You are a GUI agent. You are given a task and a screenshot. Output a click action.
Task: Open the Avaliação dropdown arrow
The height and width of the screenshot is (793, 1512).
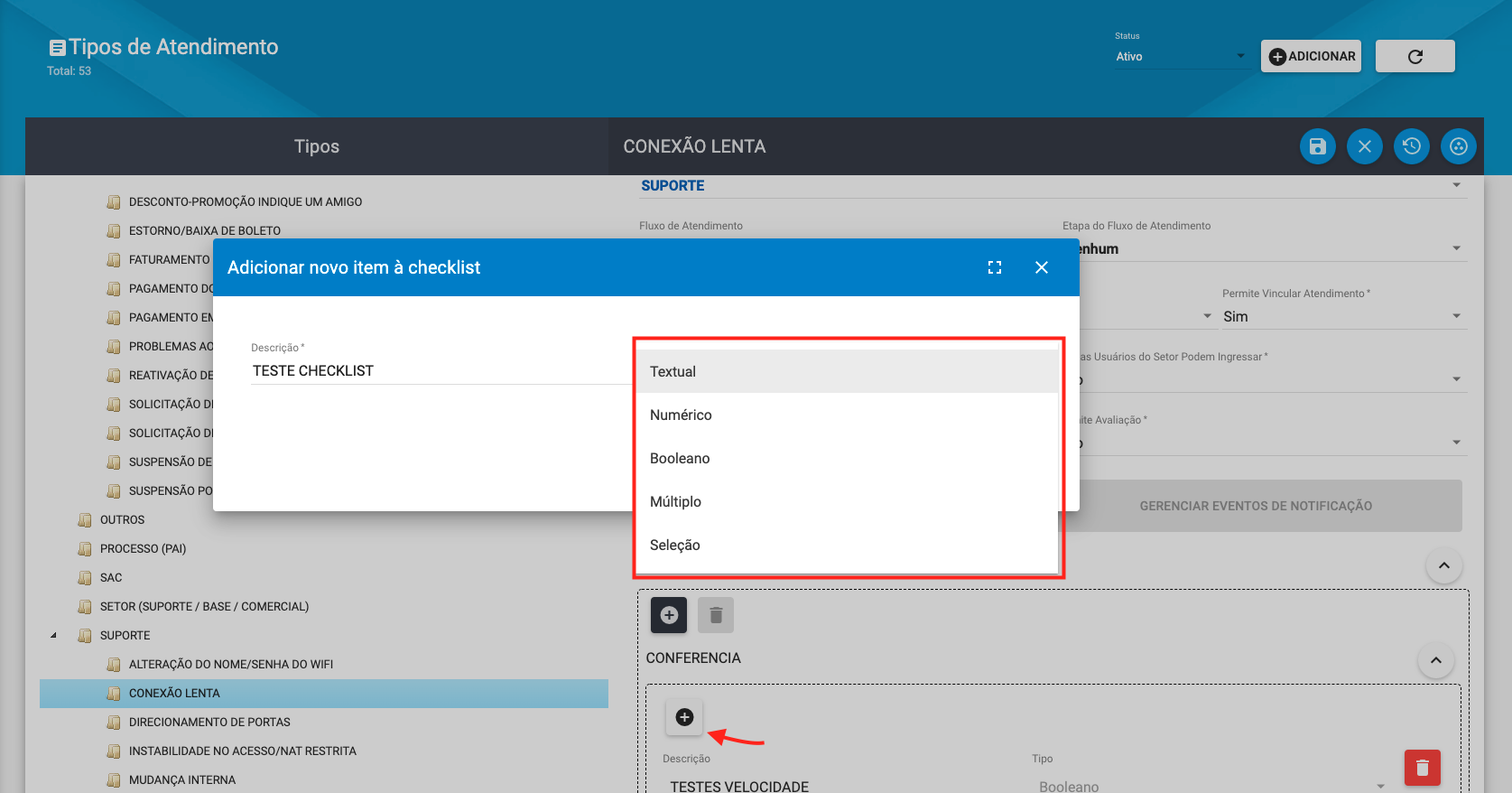(x=1457, y=443)
